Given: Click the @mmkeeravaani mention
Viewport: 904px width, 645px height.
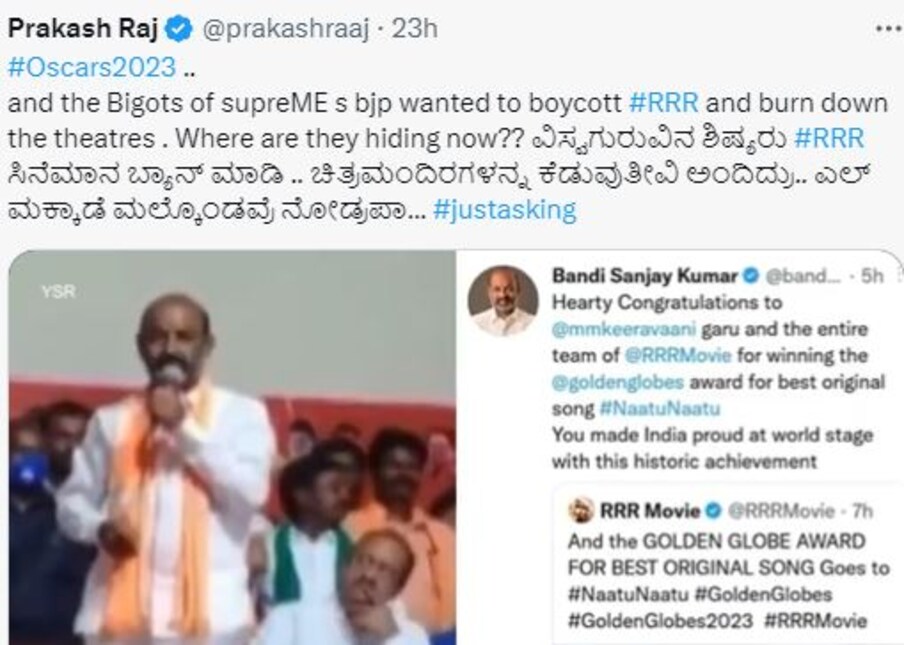Looking at the screenshot, I should (x=624, y=329).
